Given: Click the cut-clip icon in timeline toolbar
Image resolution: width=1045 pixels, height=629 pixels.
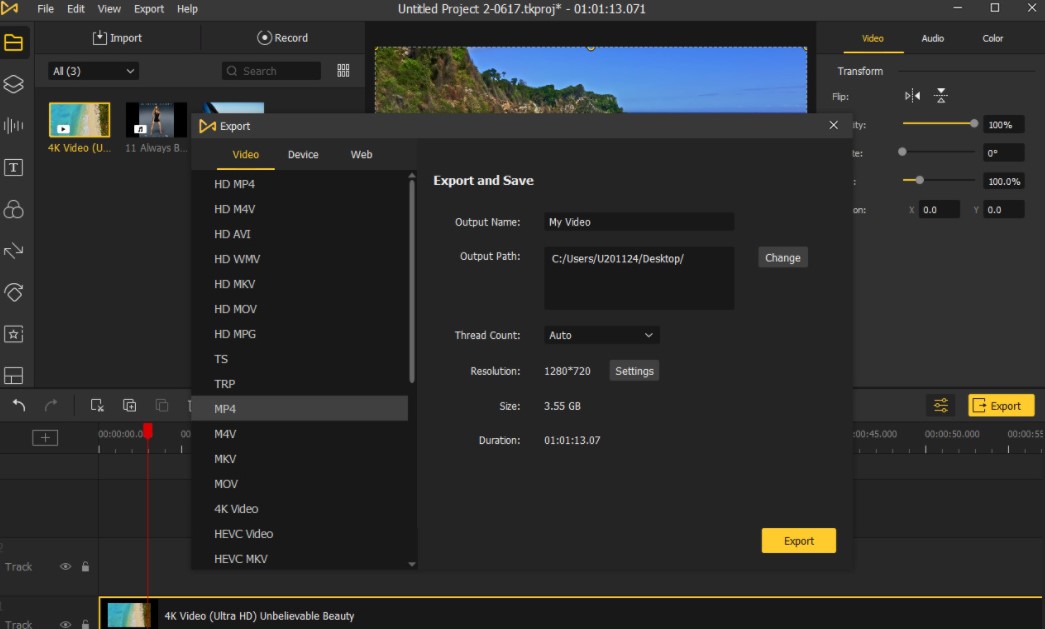Looking at the screenshot, I should click(x=97, y=405).
